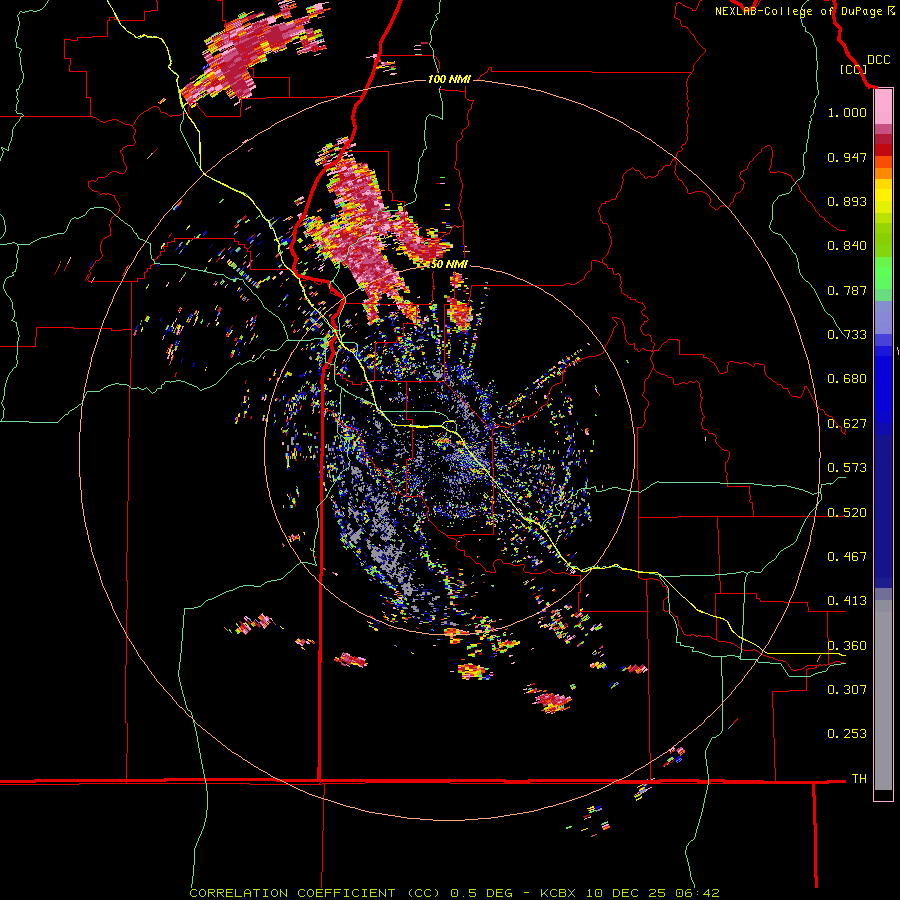Select the 0.627 scale value
This screenshot has width=900, height=900.
847,424
